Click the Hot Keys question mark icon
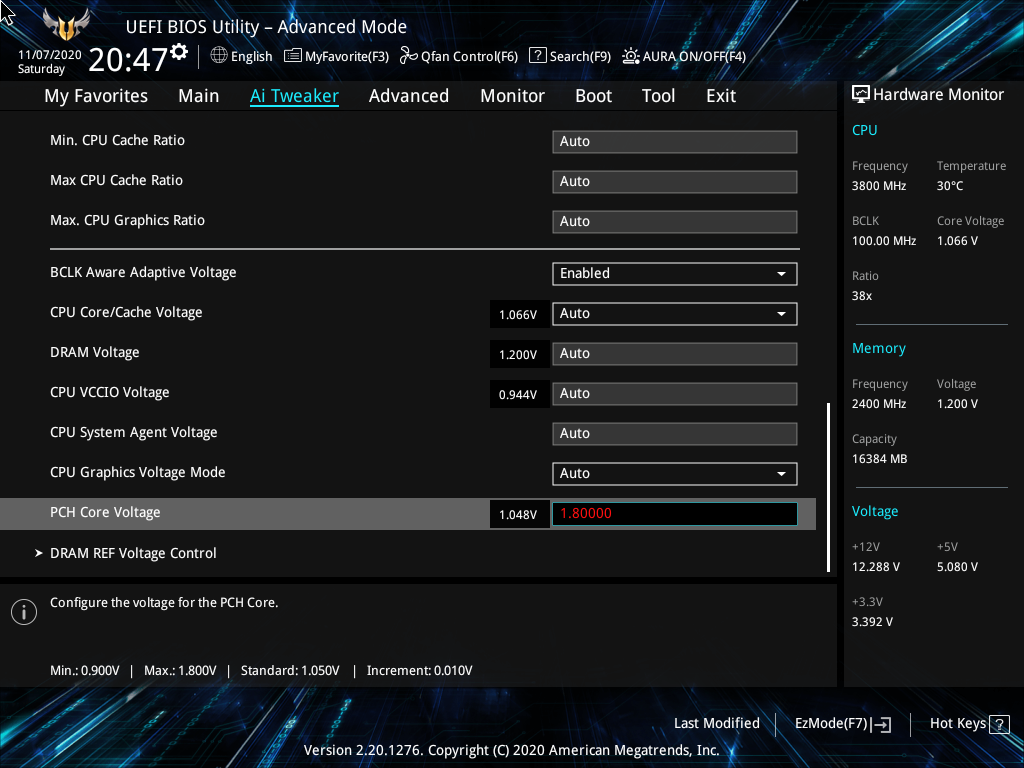 [999, 724]
